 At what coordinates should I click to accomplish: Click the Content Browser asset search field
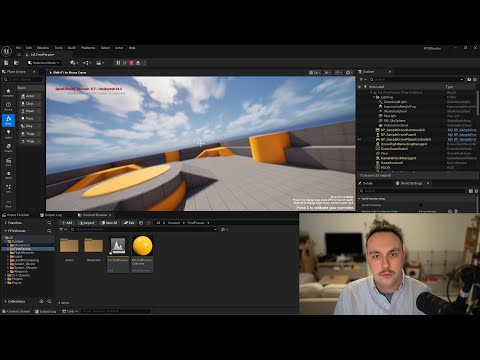tap(144, 229)
